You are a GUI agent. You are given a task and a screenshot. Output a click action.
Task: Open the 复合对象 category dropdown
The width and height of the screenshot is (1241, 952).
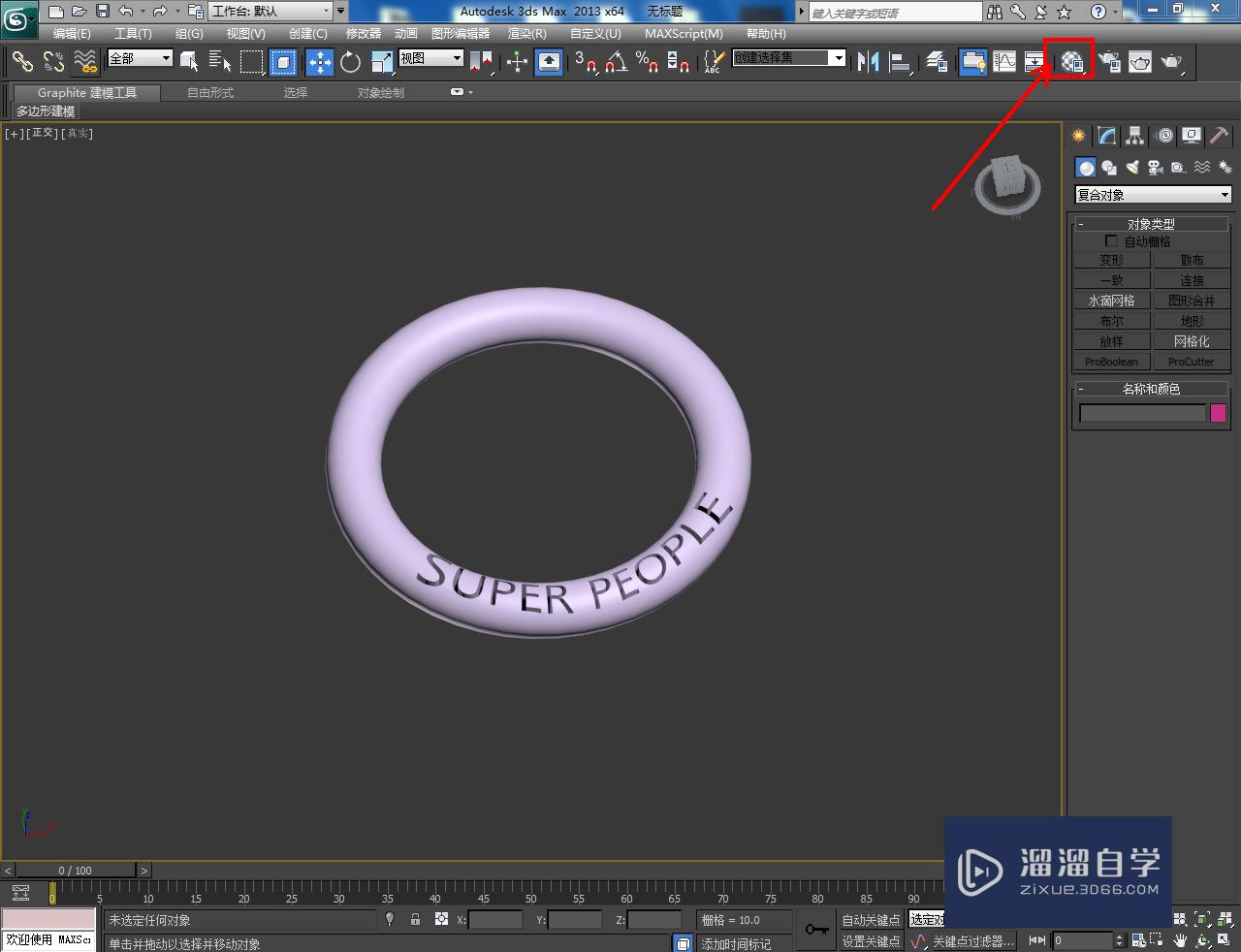point(1153,195)
